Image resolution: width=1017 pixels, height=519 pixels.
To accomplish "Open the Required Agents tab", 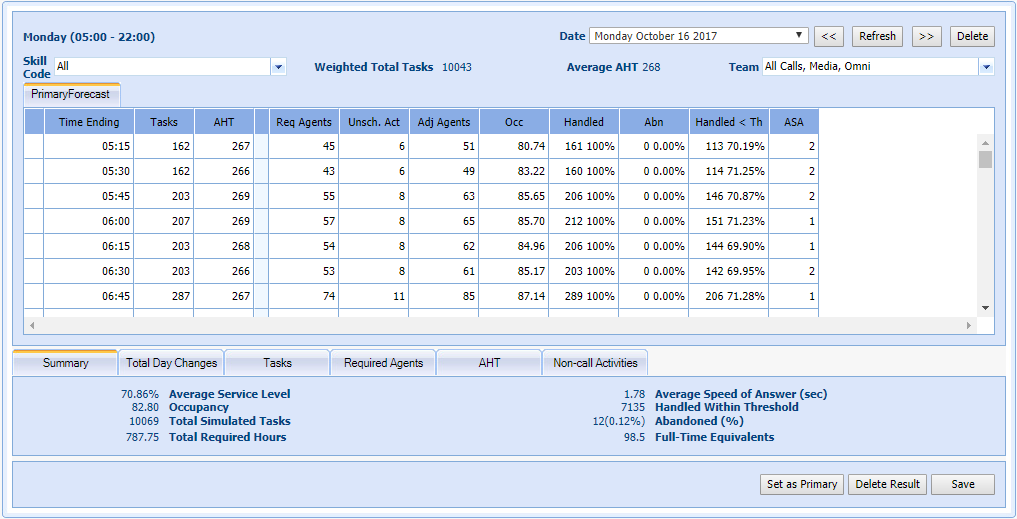I will click(383, 363).
